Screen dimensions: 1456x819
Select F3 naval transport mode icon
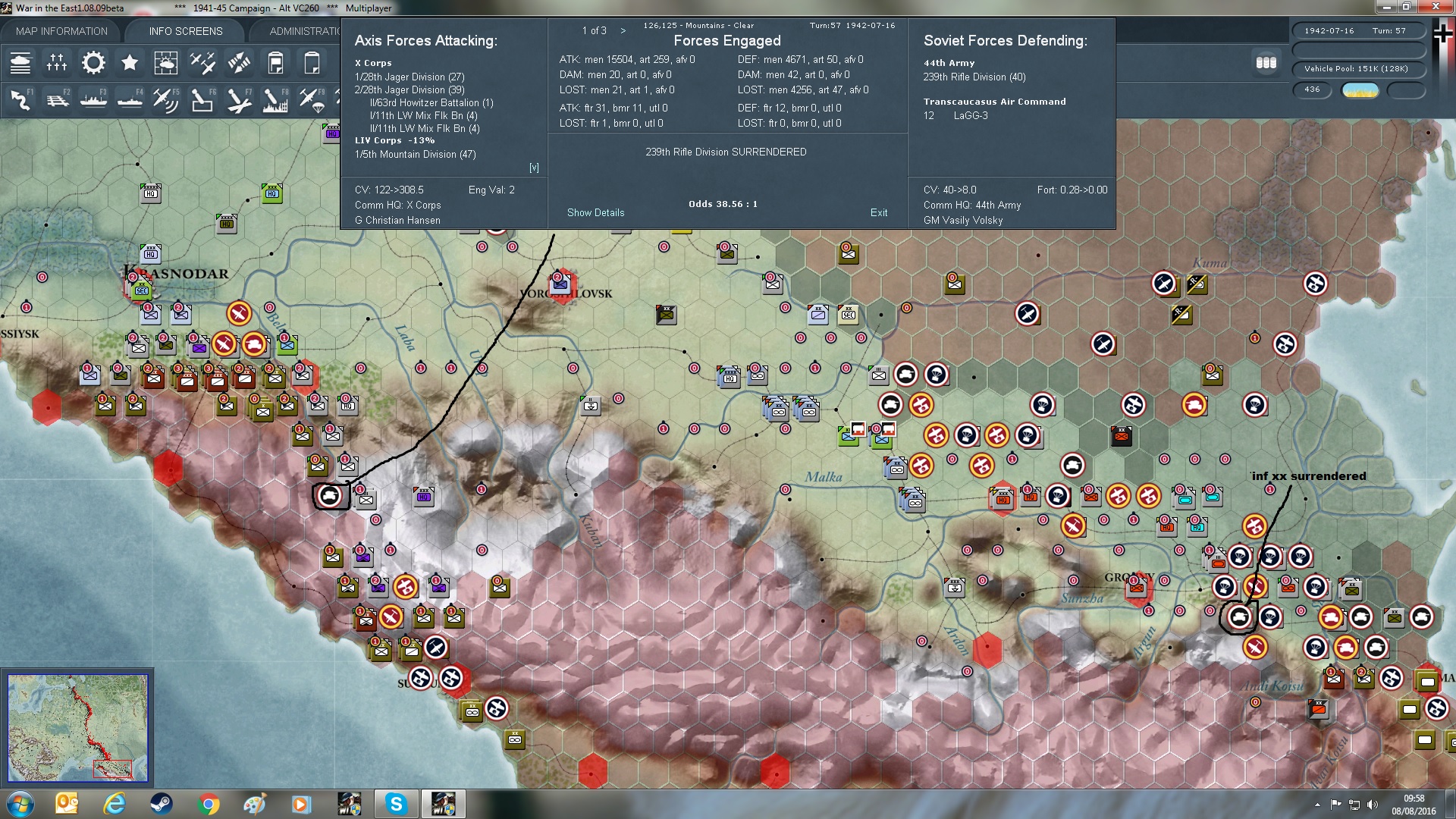tap(93, 99)
